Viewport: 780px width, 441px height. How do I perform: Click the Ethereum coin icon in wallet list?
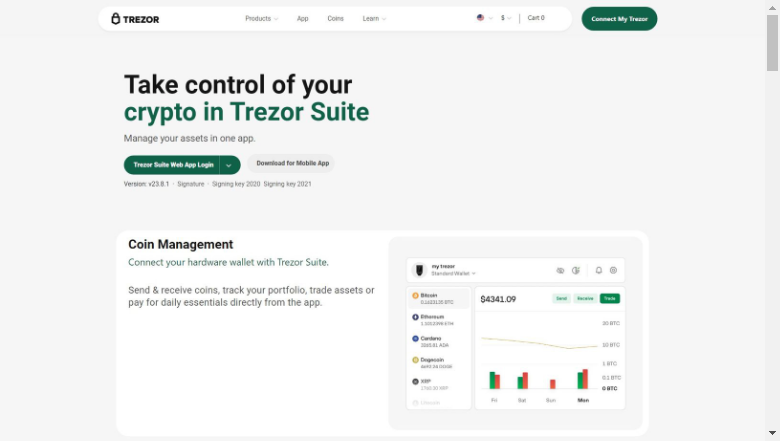415,317
